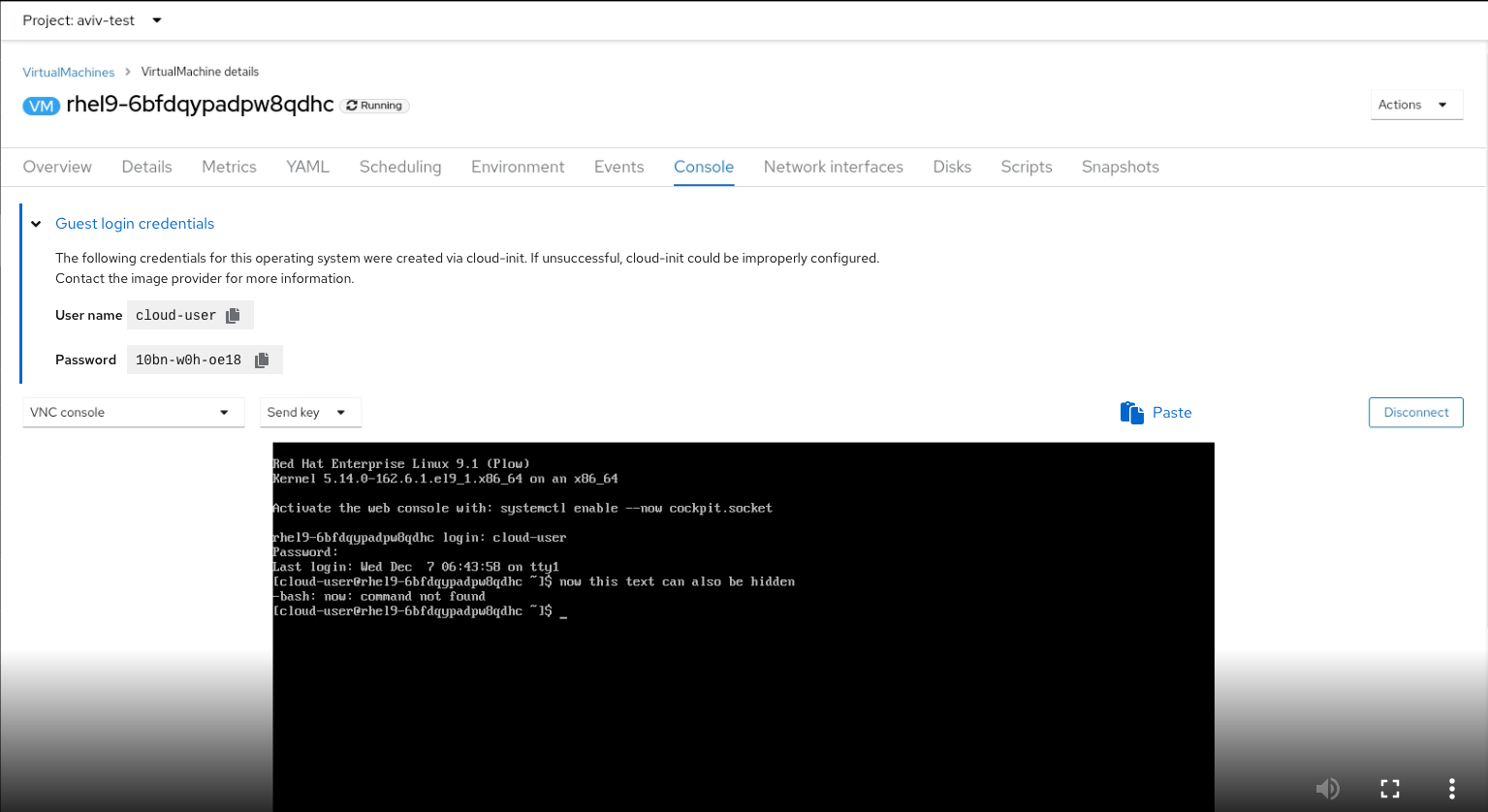This screenshot has width=1488, height=812.
Task: Click the Running status badge
Action: point(374,106)
